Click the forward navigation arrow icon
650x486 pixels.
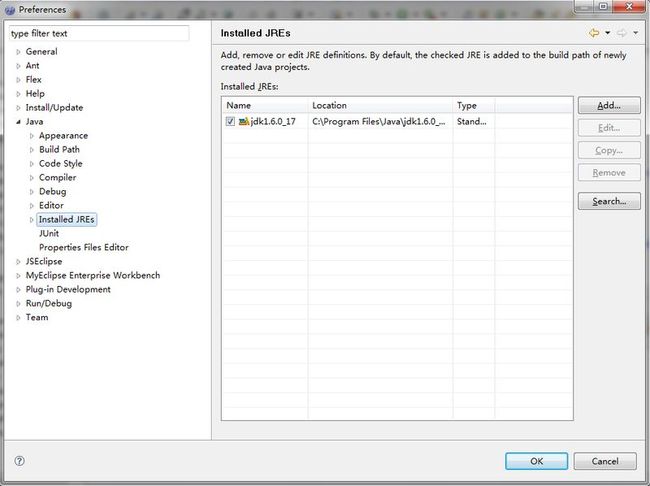(621, 33)
